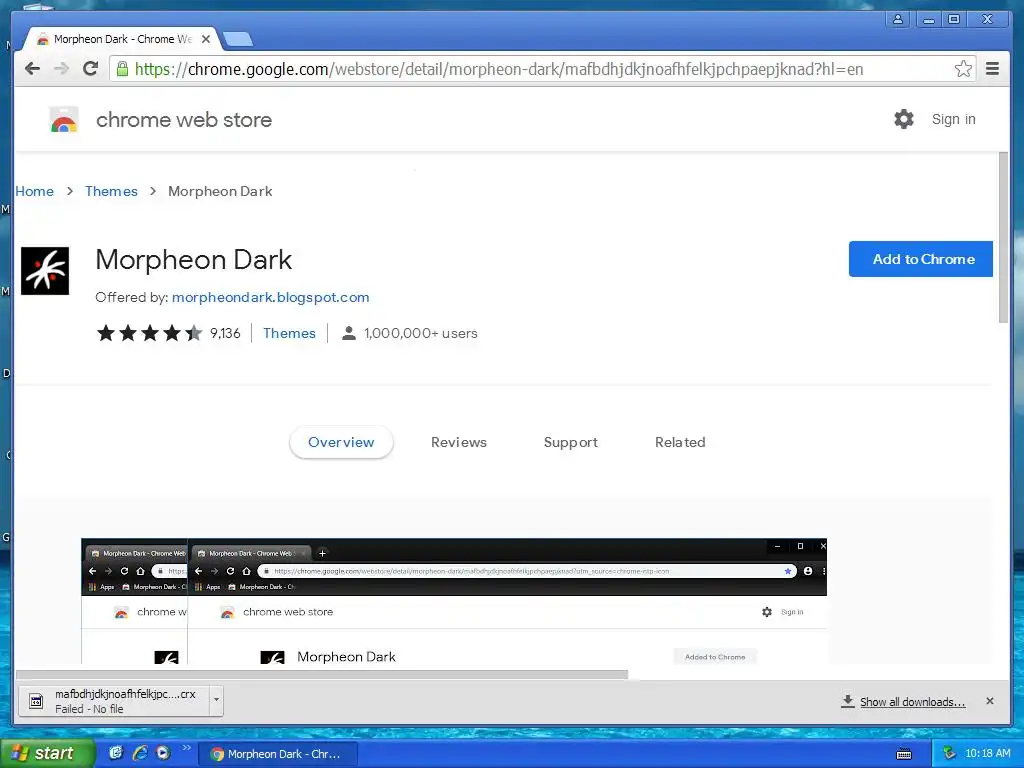
Task: Click Add to Chrome button
Action: tap(921, 259)
